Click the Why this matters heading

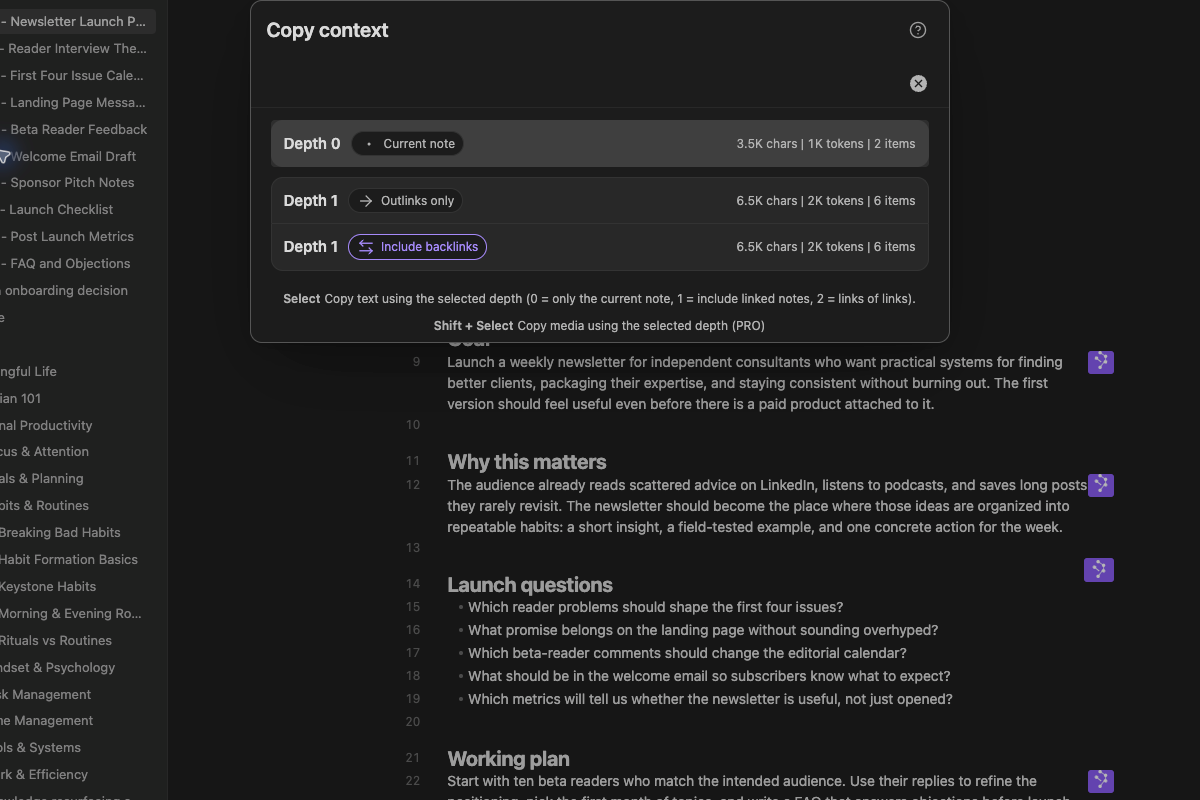pyautogui.click(x=527, y=462)
